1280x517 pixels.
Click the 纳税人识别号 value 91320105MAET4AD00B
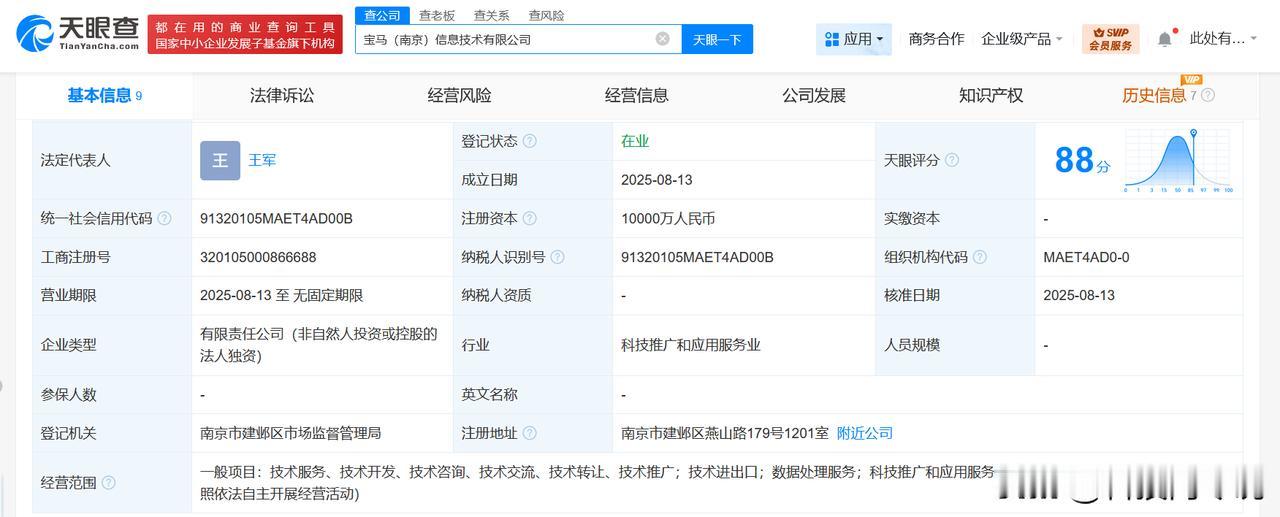pos(697,257)
